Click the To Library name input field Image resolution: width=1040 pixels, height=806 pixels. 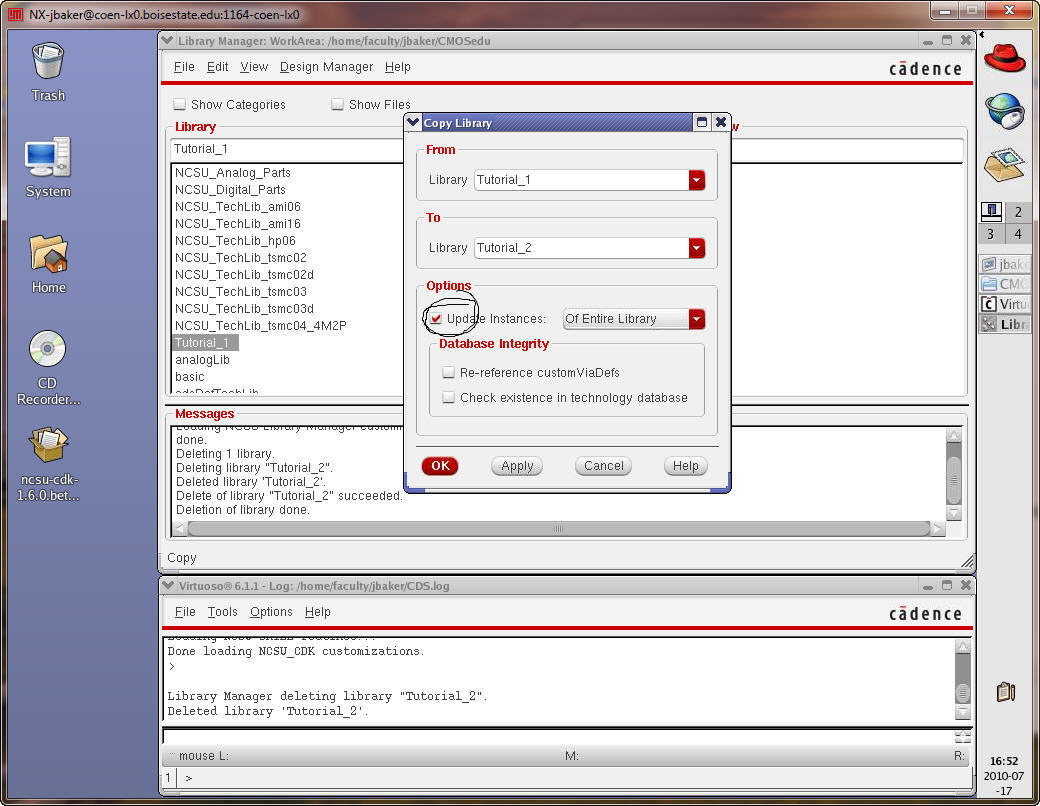582,248
